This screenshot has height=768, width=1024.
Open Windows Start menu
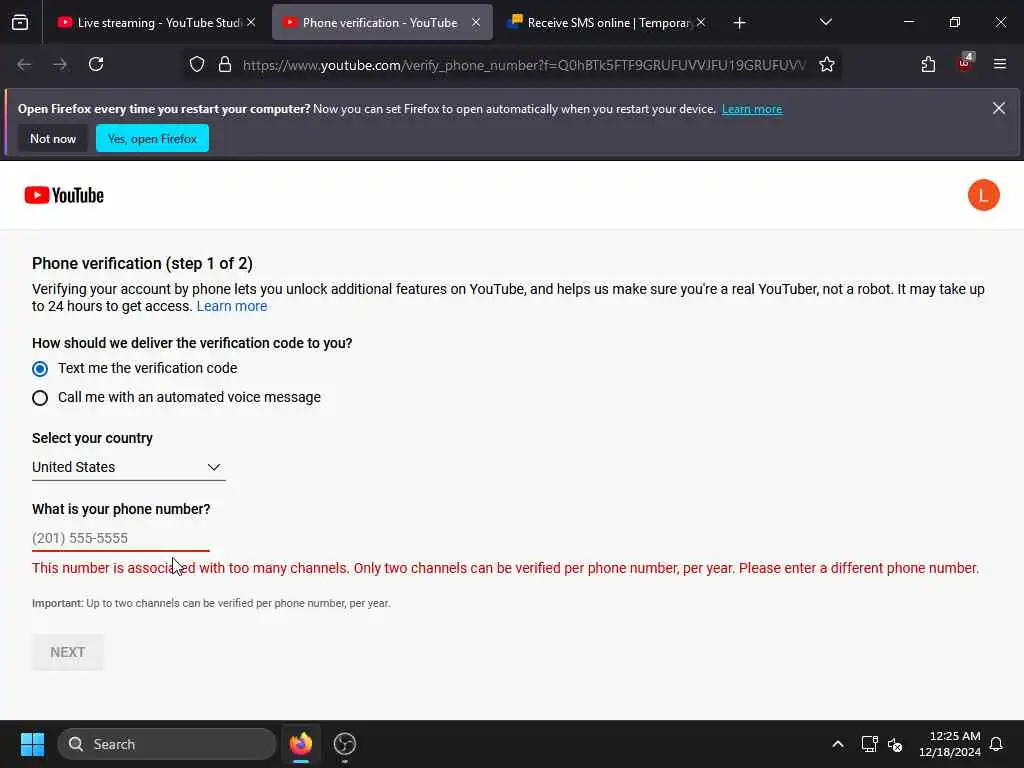click(32, 744)
